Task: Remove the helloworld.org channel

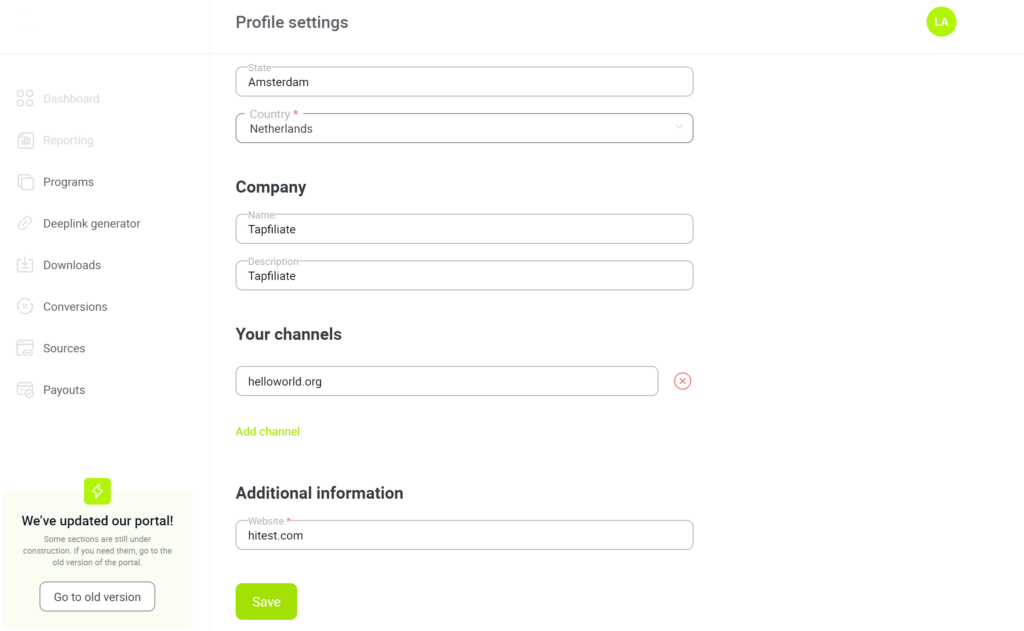Action: point(682,381)
